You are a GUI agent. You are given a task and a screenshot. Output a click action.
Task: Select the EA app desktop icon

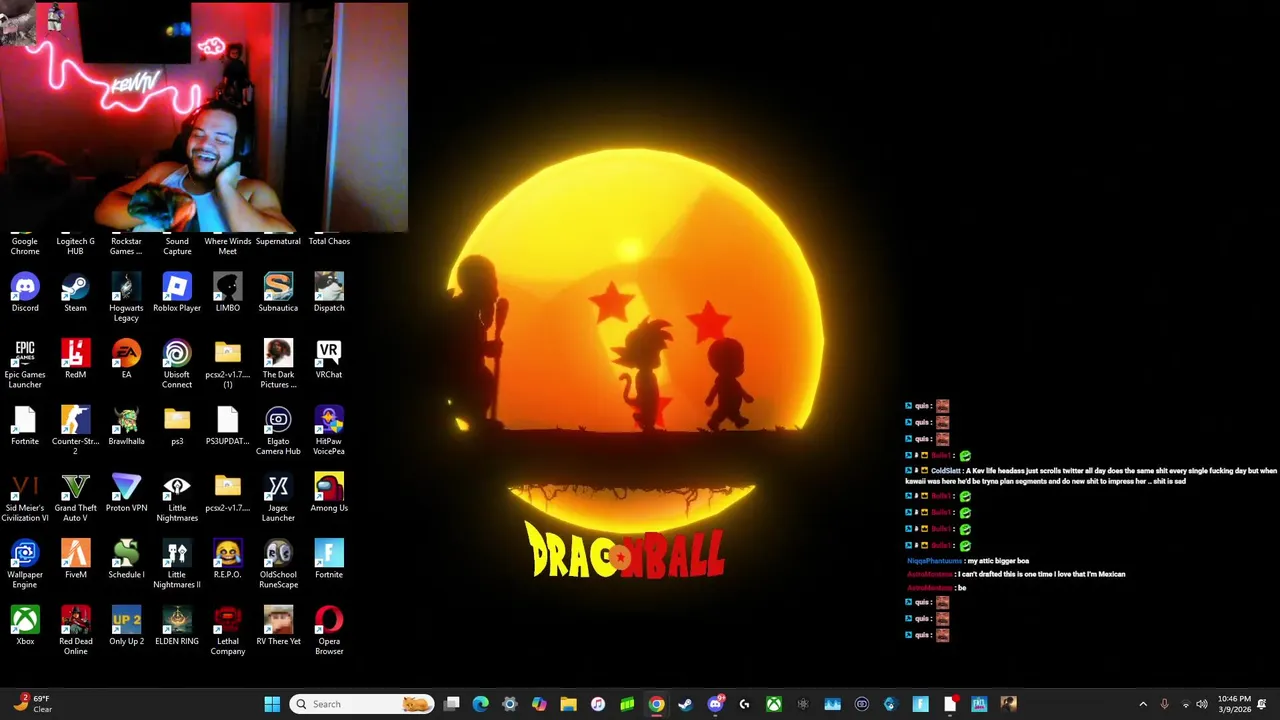click(x=126, y=359)
